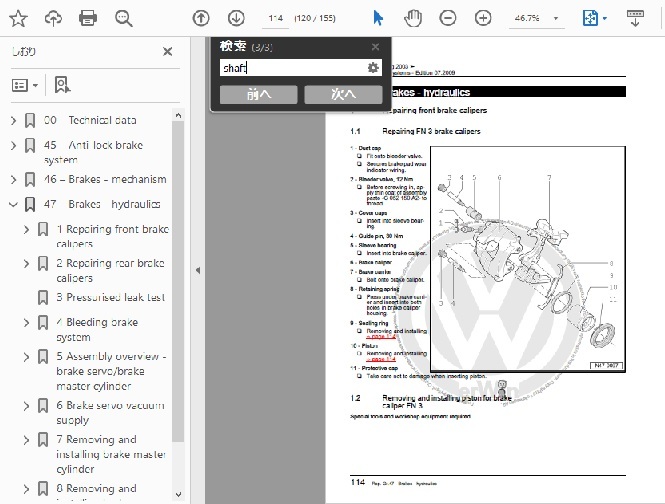
Task: Click the 前へ previous result button
Action: [x=259, y=95]
